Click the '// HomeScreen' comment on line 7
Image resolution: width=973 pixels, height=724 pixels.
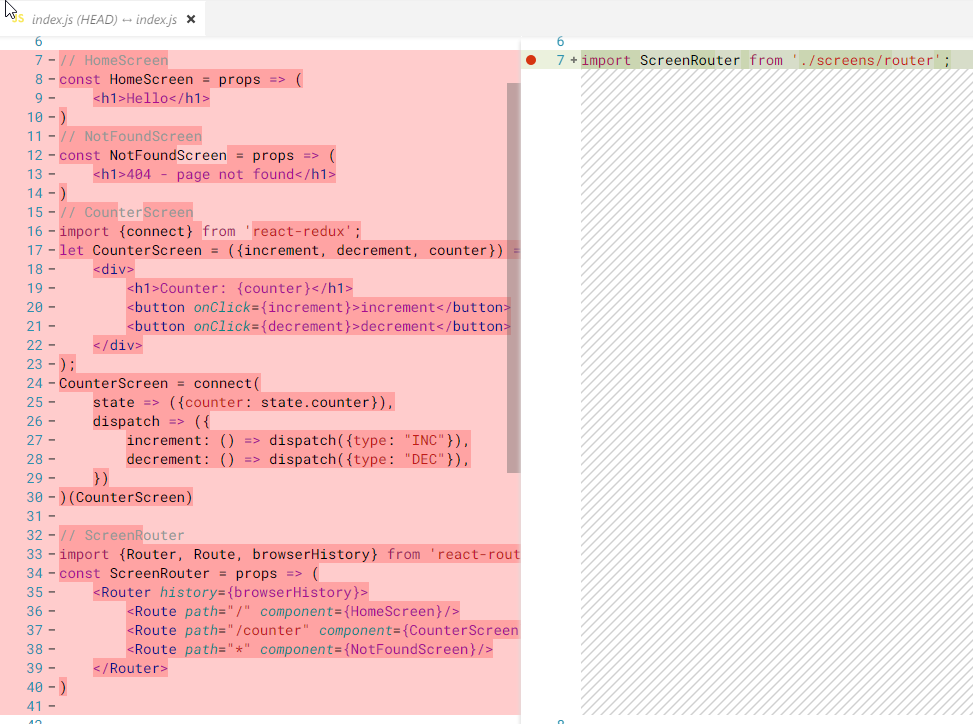113,60
